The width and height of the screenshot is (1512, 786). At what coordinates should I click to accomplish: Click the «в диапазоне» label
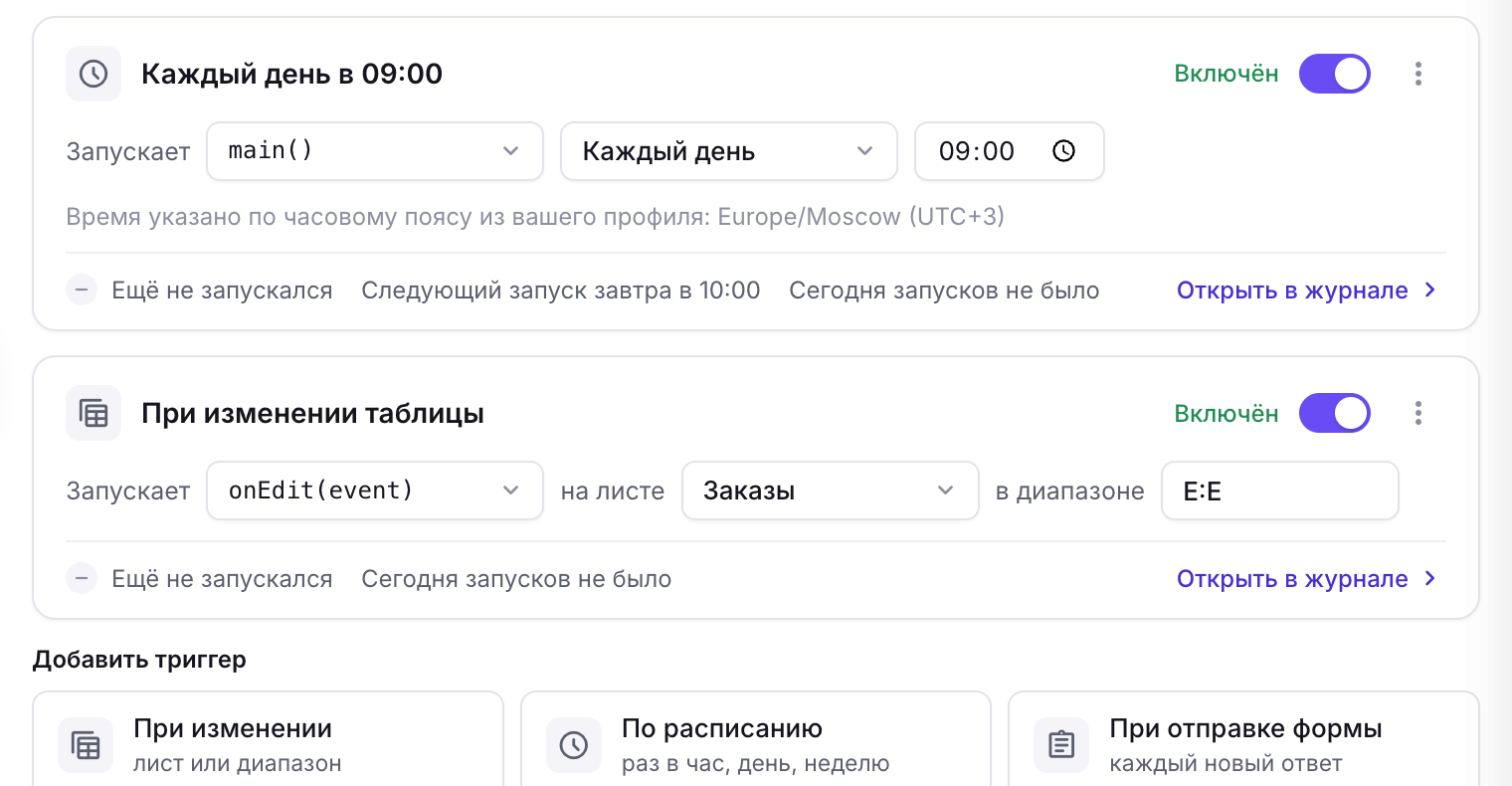click(1070, 491)
